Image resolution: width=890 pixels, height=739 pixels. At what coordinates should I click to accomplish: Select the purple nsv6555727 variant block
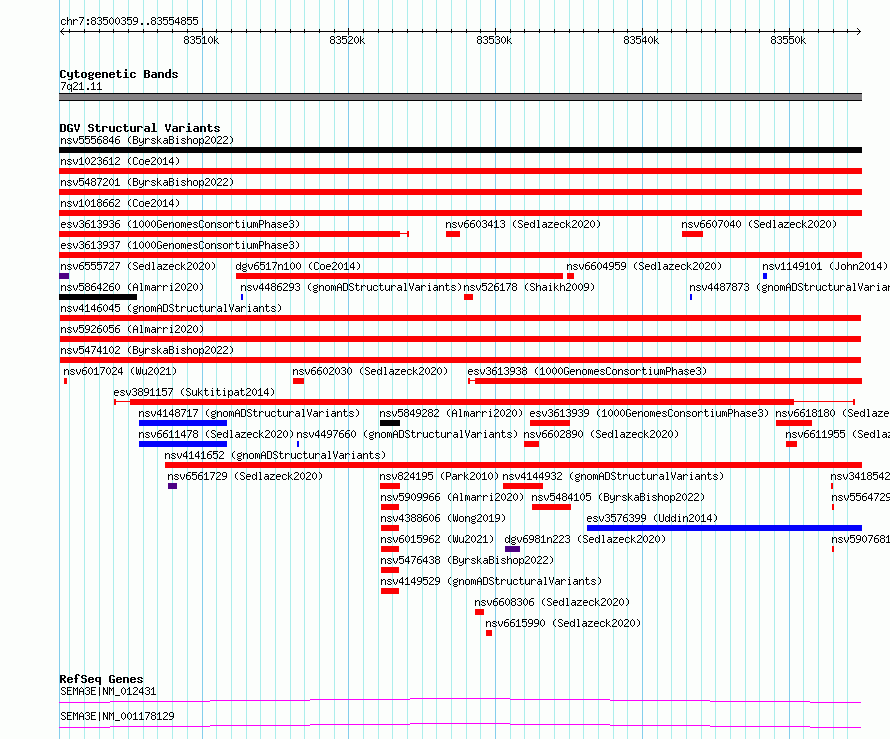(x=64, y=276)
